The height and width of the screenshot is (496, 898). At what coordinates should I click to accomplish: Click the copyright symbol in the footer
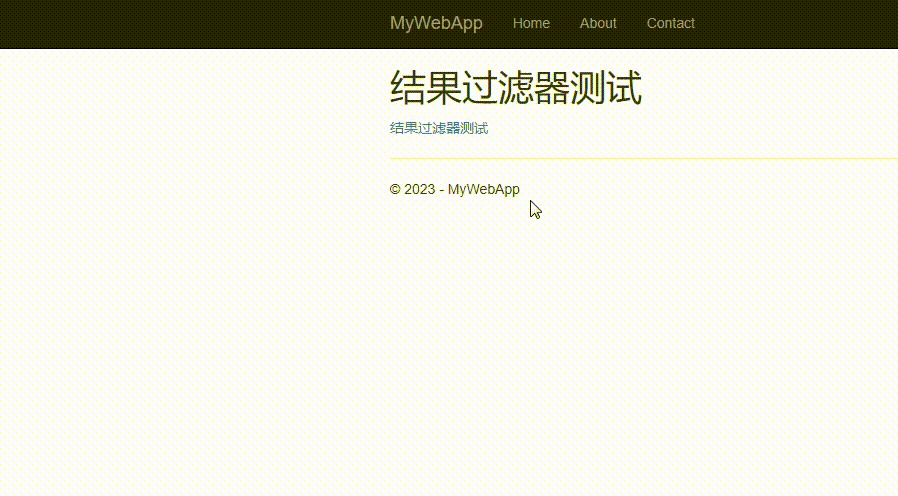click(395, 189)
